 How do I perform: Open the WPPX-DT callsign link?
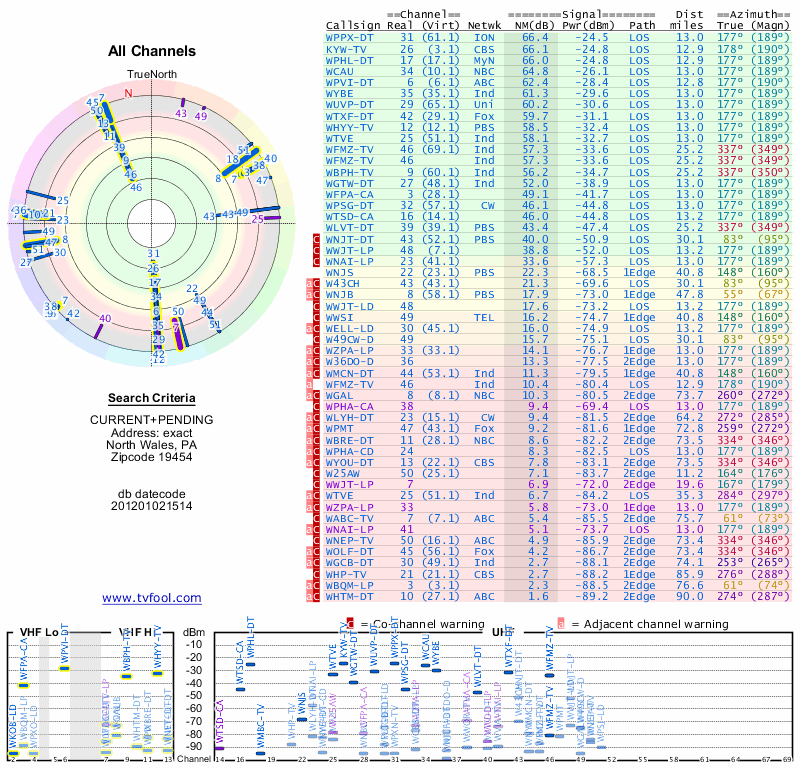[350, 37]
